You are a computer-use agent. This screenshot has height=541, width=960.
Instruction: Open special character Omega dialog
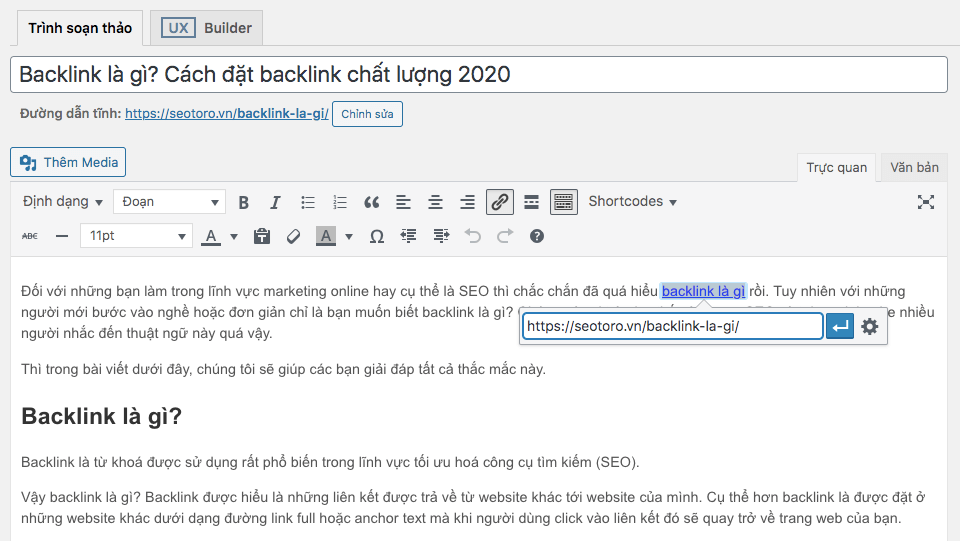pyautogui.click(x=377, y=236)
